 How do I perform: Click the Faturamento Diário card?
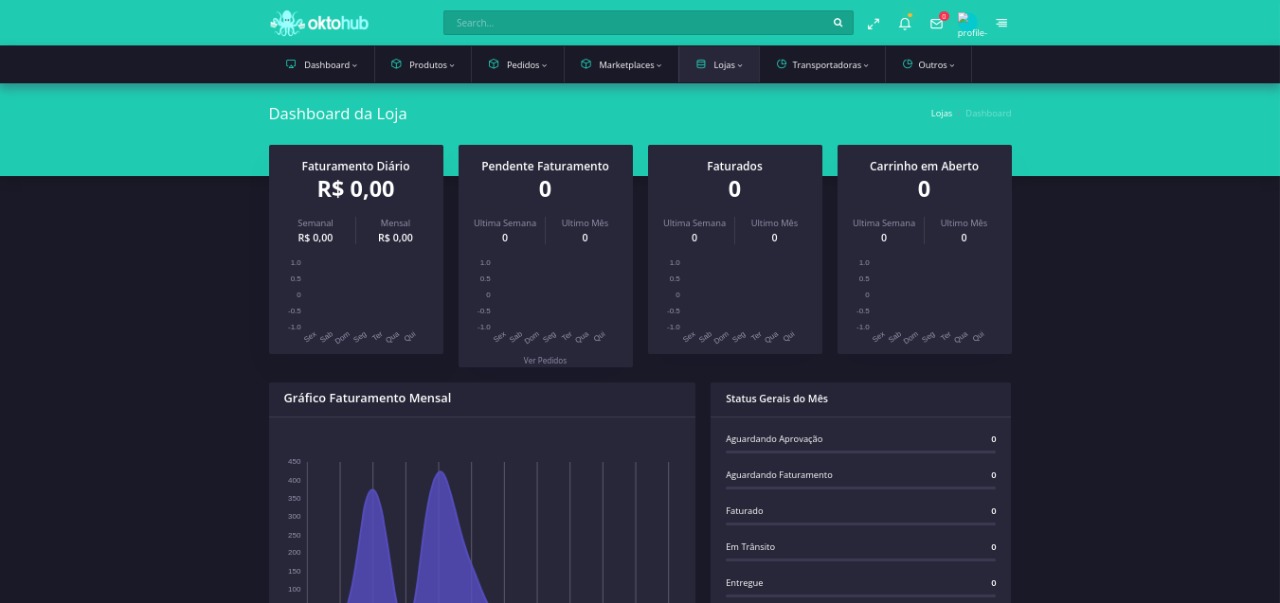click(x=355, y=249)
